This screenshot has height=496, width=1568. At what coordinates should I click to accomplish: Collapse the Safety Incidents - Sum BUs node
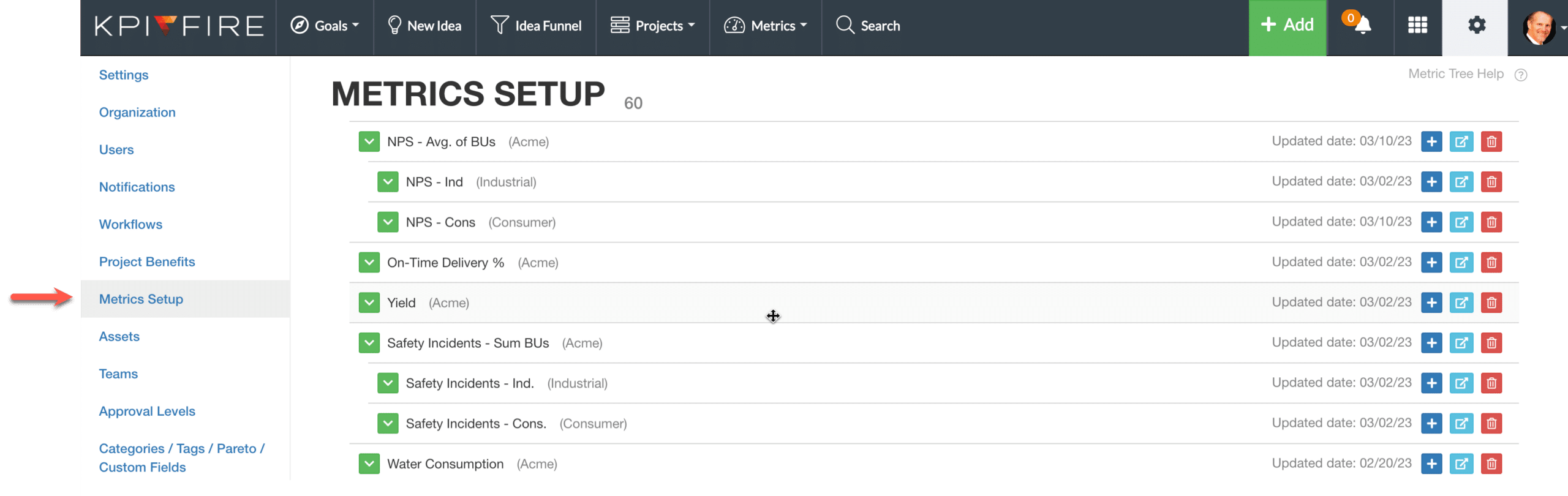369,343
